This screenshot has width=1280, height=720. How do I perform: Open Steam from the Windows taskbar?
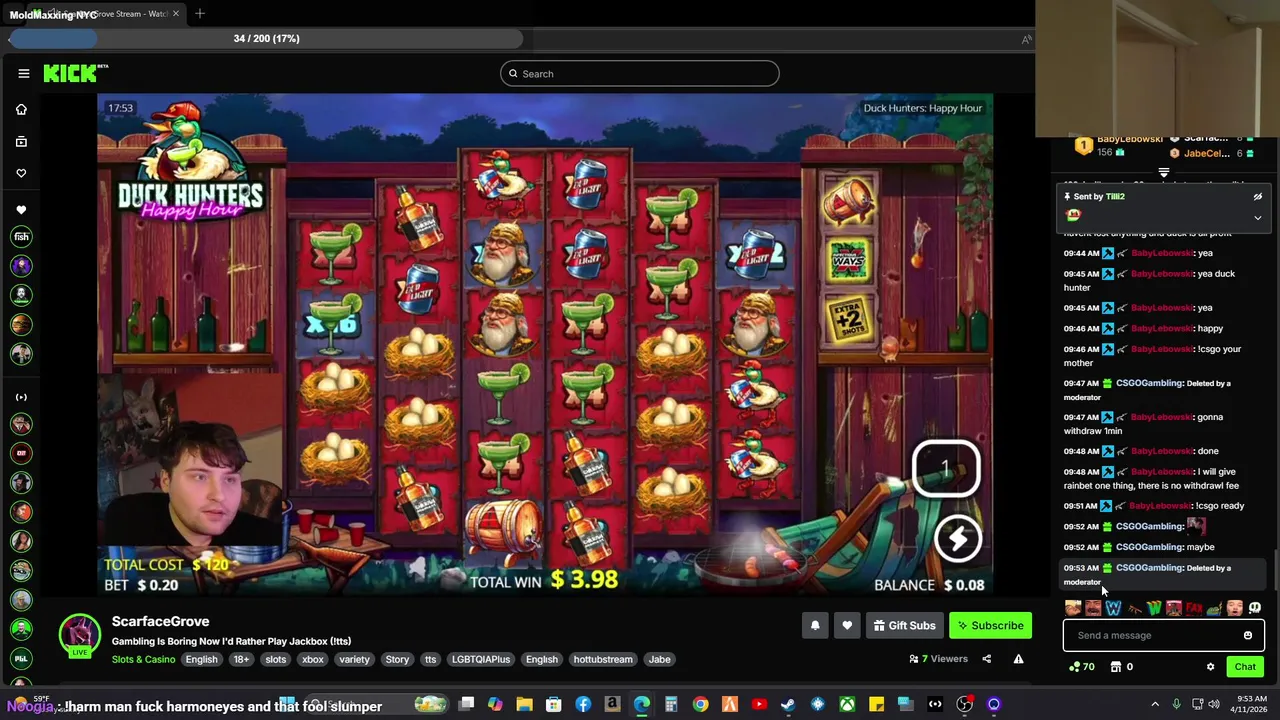(788, 705)
